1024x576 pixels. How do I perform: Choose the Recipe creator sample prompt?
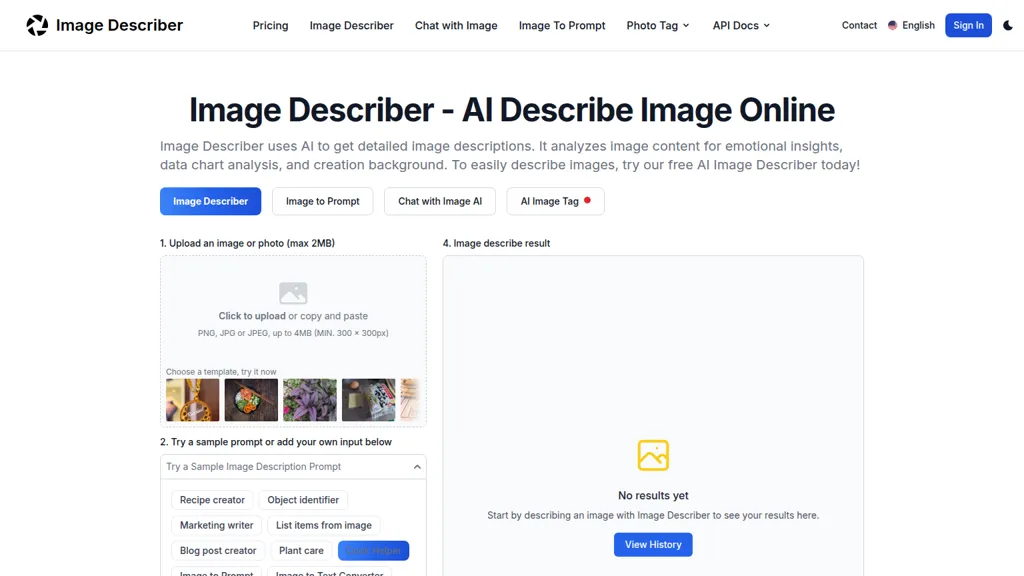(x=212, y=500)
